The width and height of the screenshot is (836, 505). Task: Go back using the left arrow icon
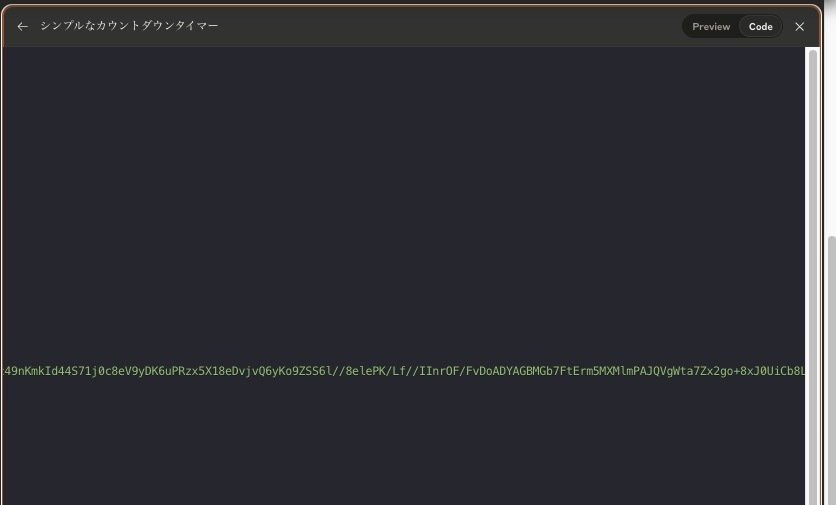[x=22, y=26]
